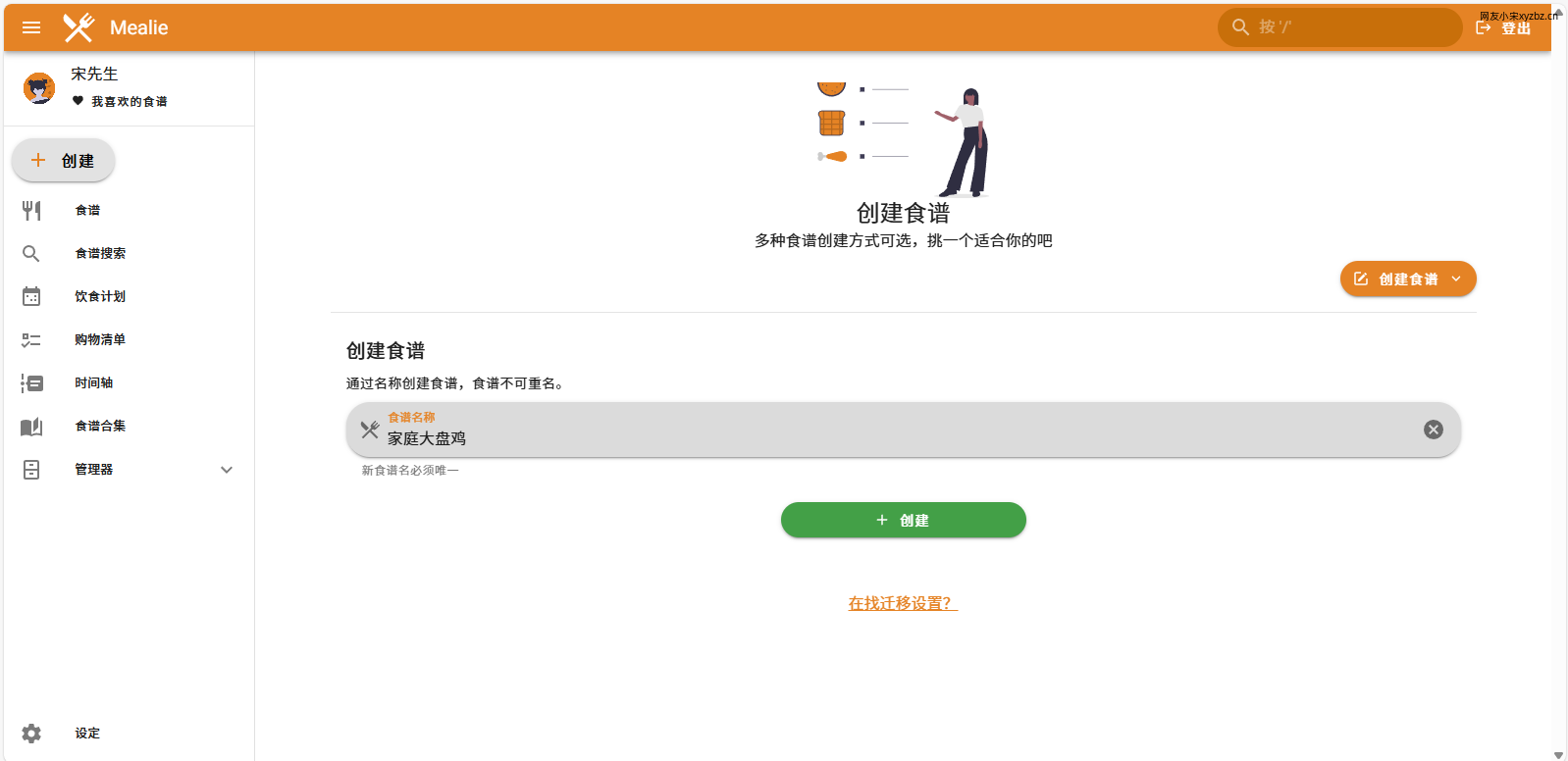Open the 饮食计划 calendar icon
Screen dimensions: 1568x761
[x=31, y=296]
